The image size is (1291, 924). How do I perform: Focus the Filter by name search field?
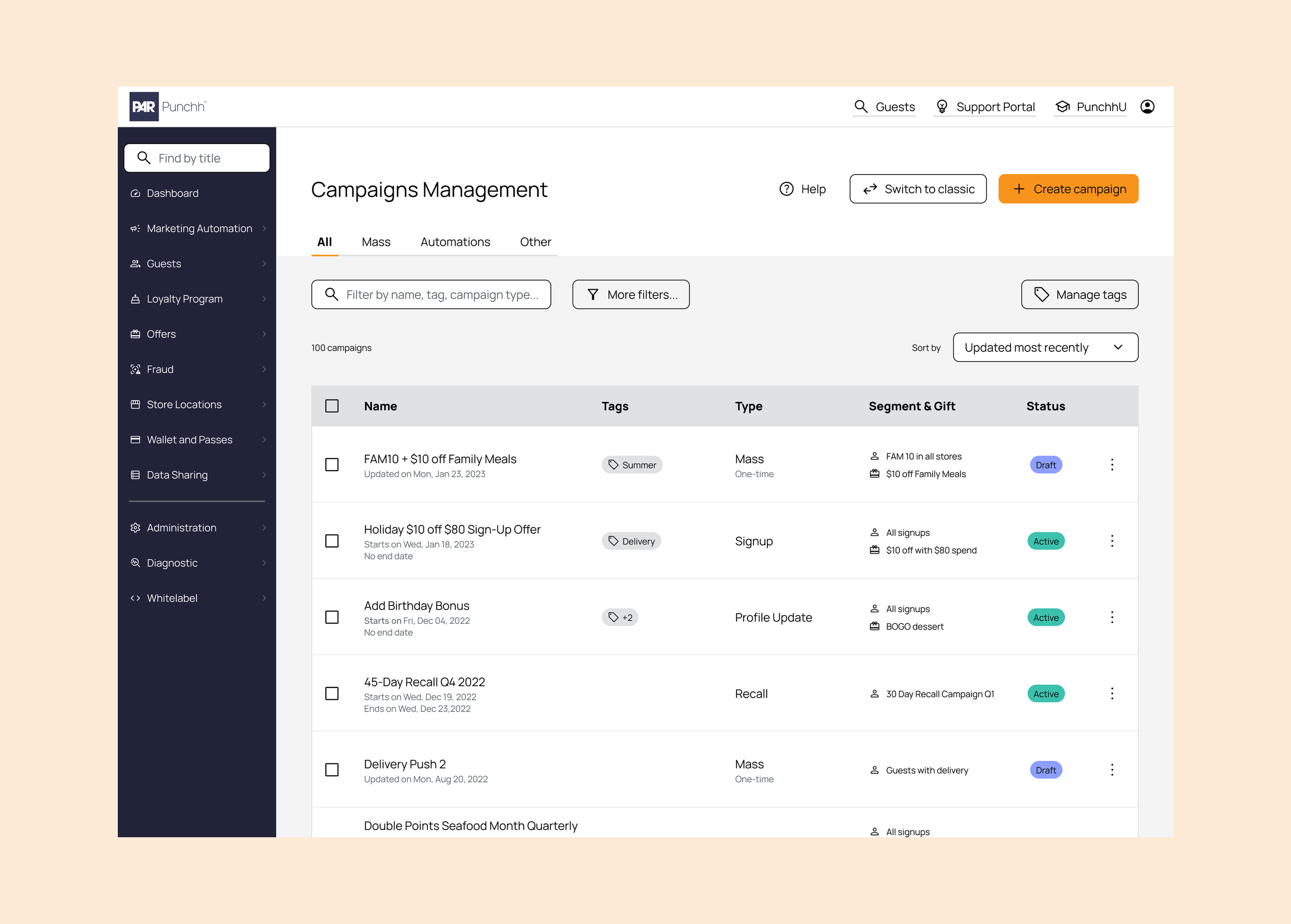(441, 294)
